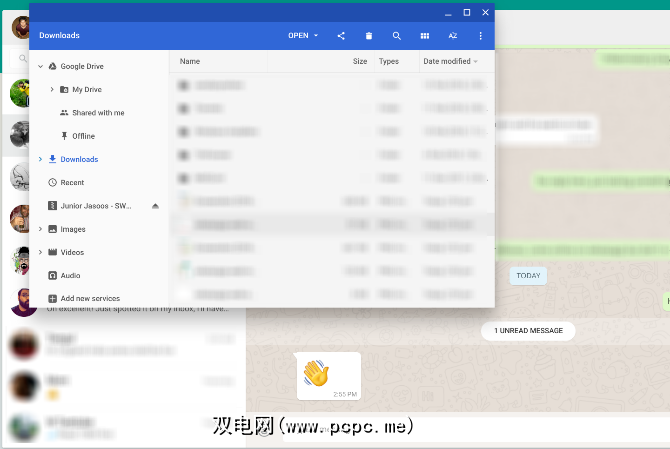Image resolution: width=670 pixels, height=449 pixels.
Task: Open the dropdown arrow beside OPEN
Action: tap(316, 35)
